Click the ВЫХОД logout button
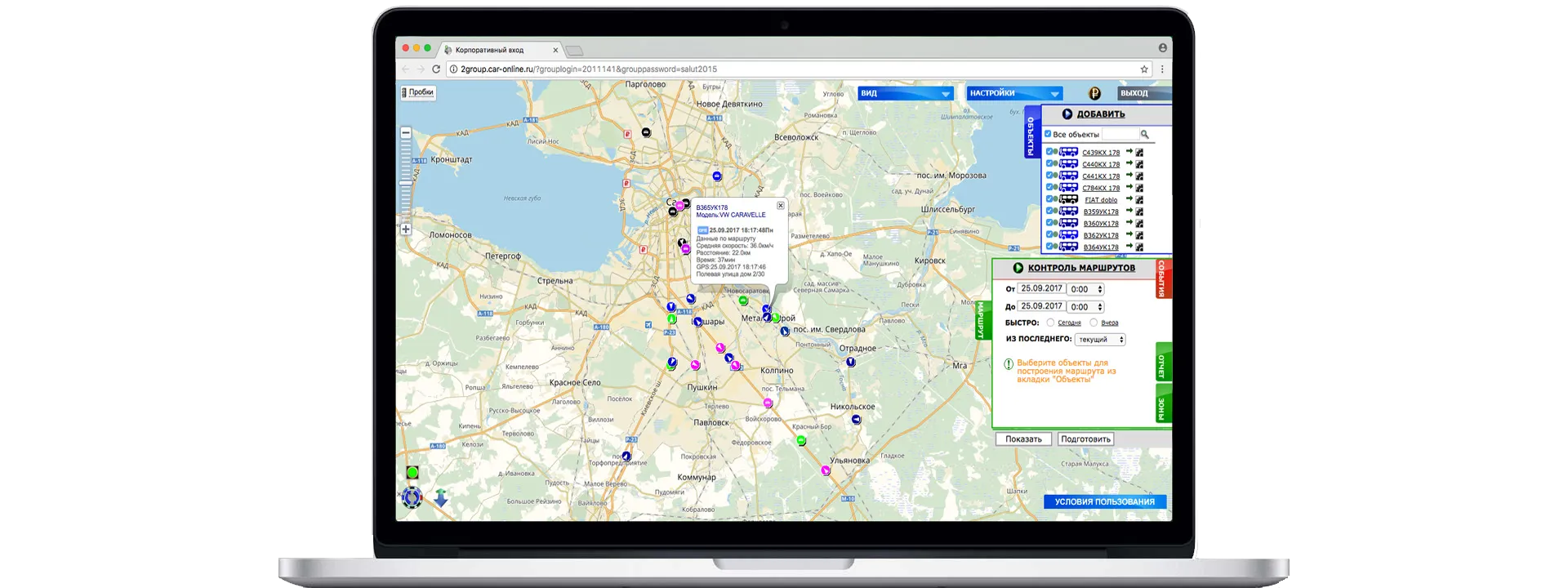Screen dimensions: 1568x588 pyautogui.click(x=1143, y=93)
